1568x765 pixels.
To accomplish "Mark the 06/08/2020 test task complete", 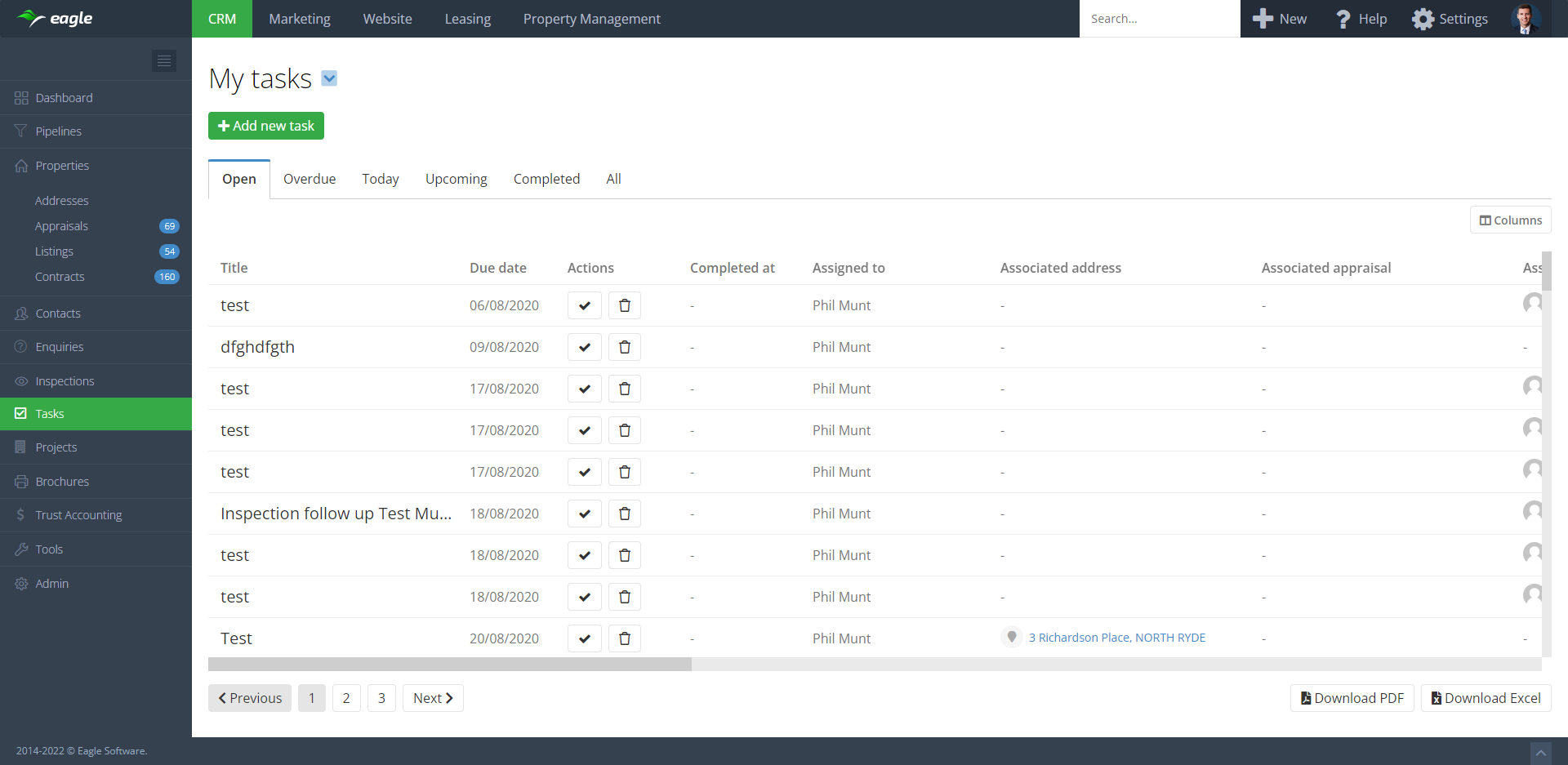I will tap(584, 305).
